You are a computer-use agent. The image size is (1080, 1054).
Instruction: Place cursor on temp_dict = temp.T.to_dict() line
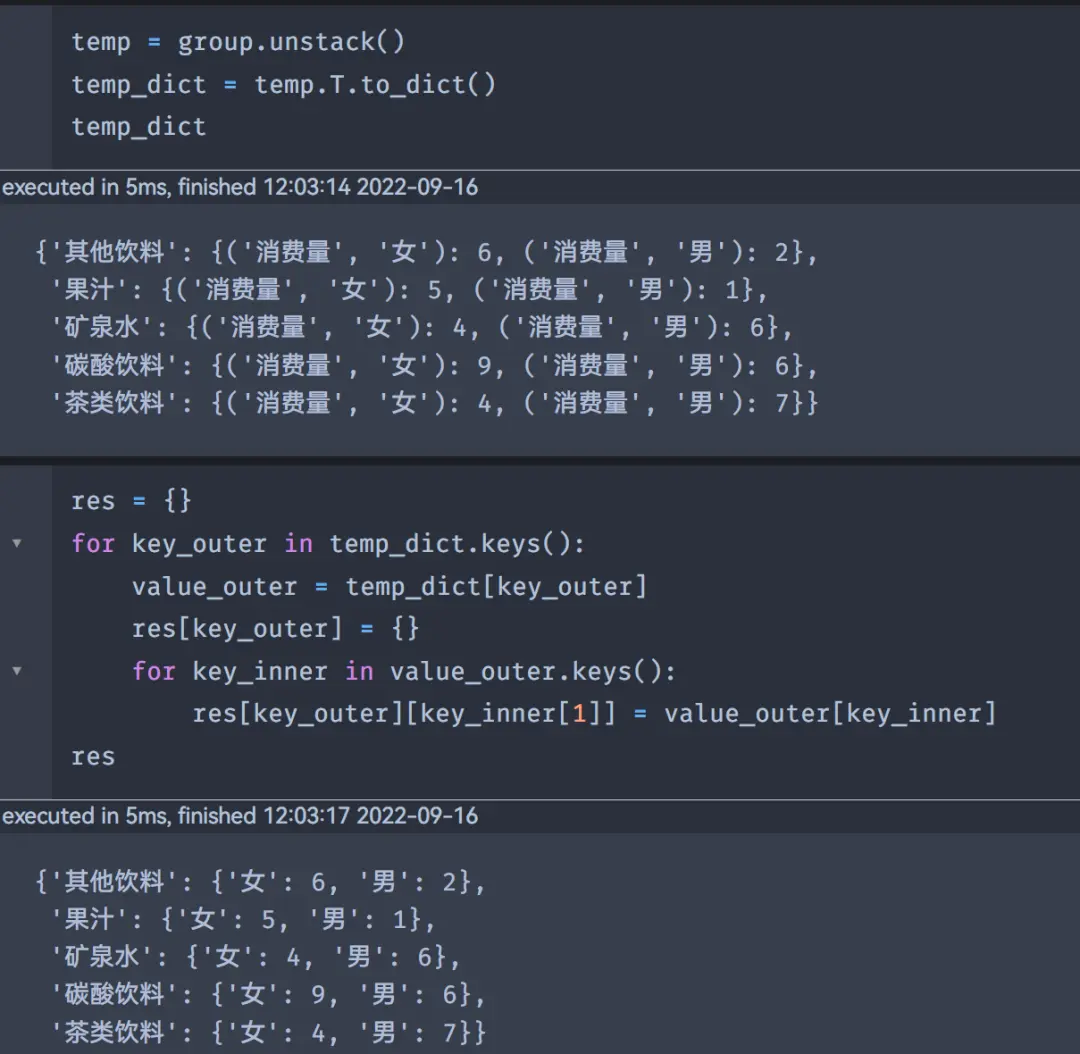pos(284,85)
